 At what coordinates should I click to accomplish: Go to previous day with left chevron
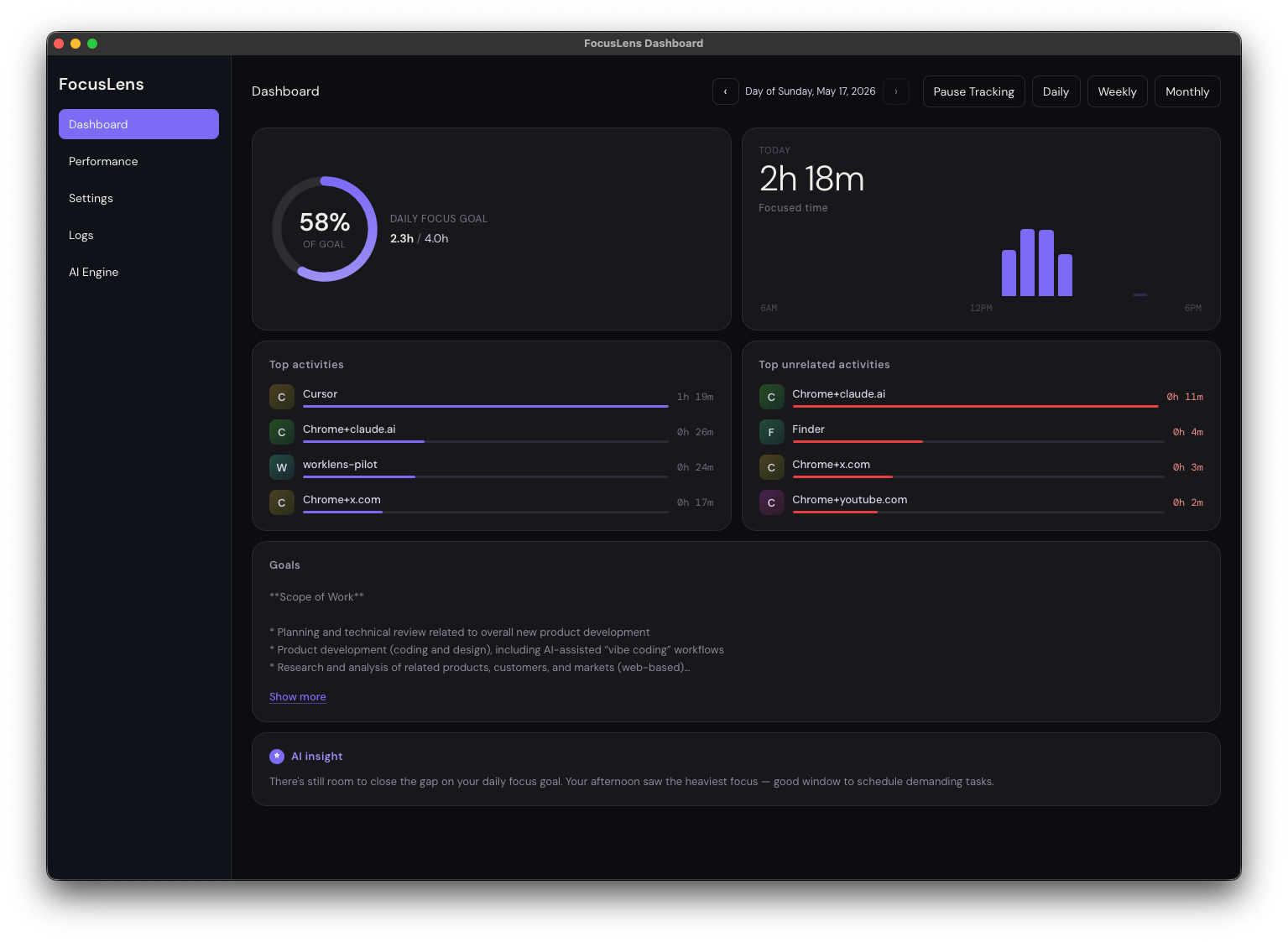[726, 91]
